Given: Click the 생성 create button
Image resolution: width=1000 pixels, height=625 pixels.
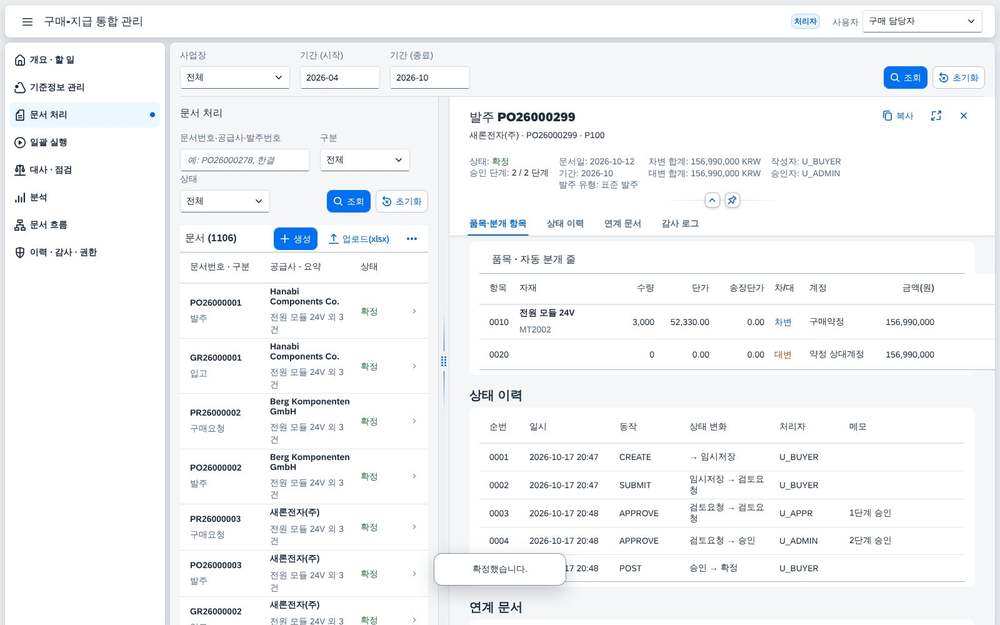Looking at the screenshot, I should [295, 239].
